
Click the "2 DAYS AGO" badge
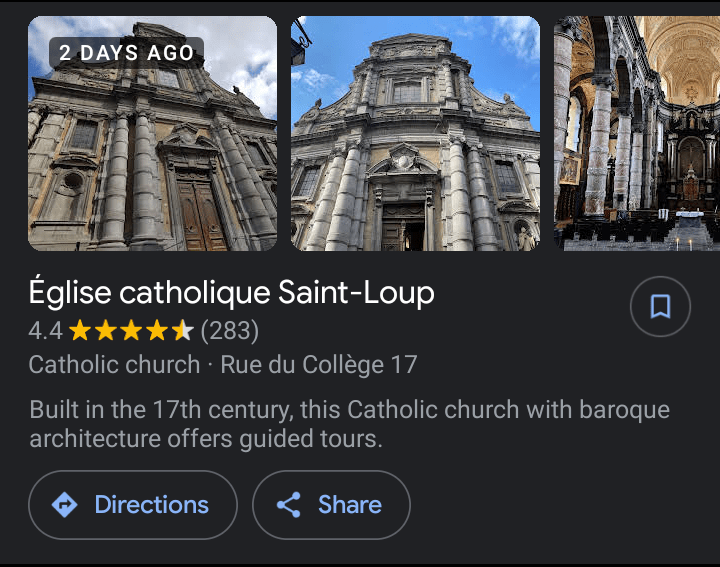click(125, 53)
